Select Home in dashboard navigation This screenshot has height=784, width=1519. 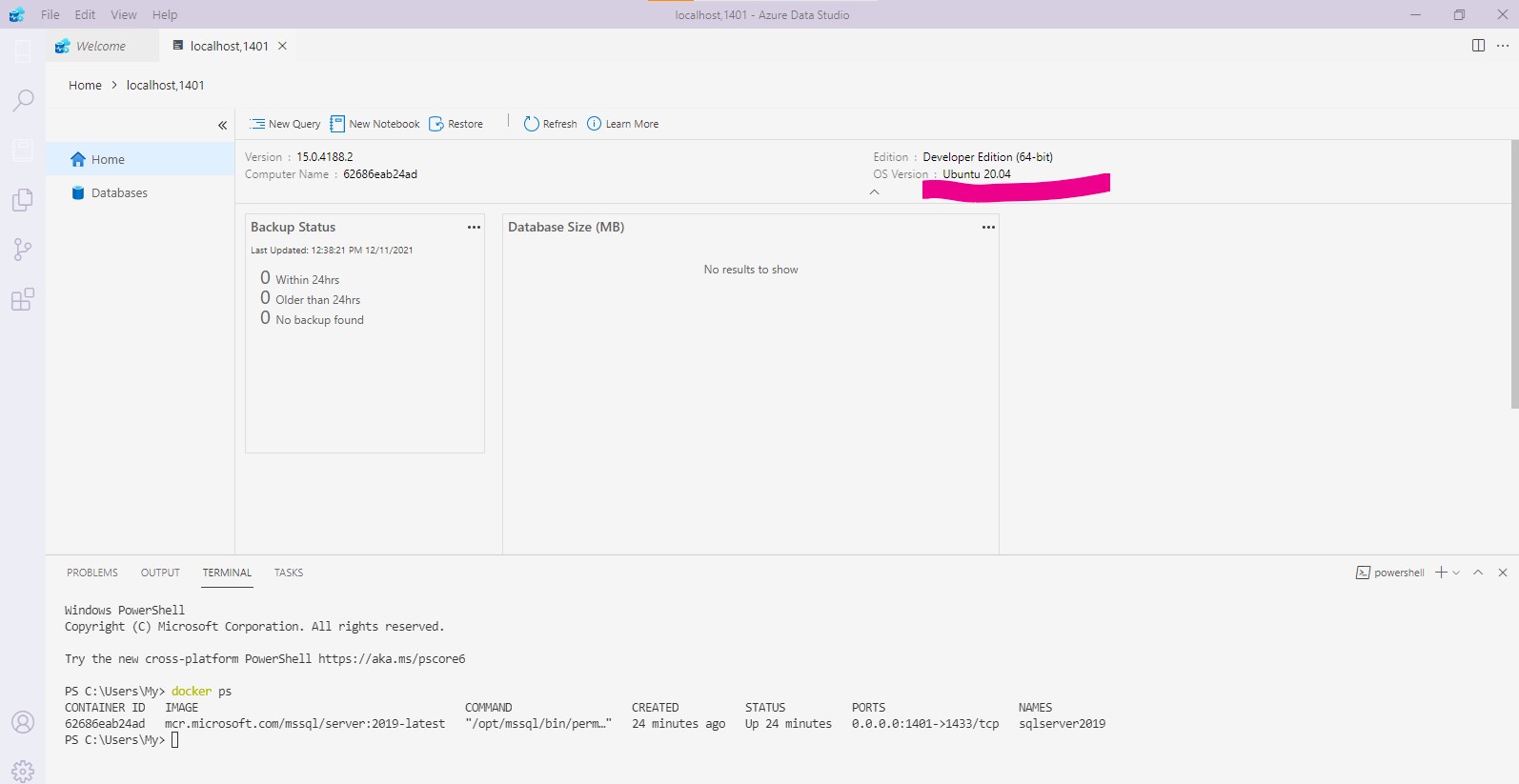click(x=140, y=159)
